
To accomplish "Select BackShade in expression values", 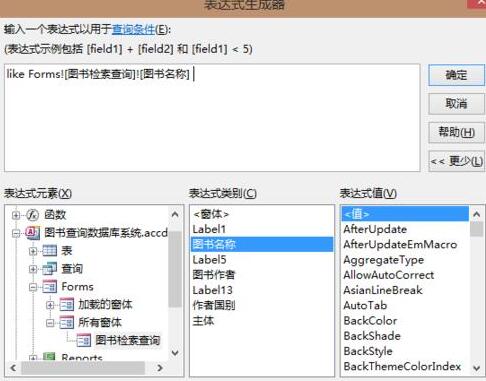I will pyautogui.click(x=405, y=336).
